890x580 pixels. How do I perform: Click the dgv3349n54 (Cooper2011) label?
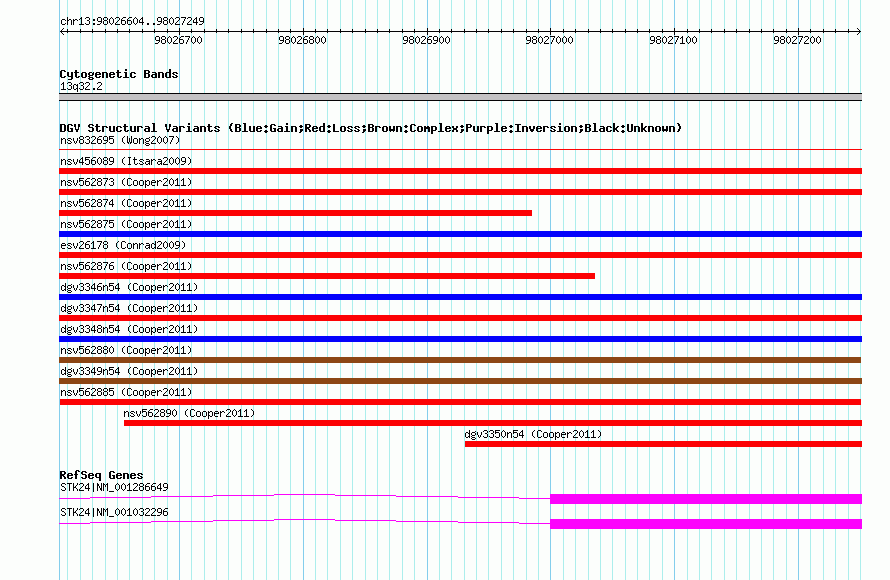coord(129,371)
